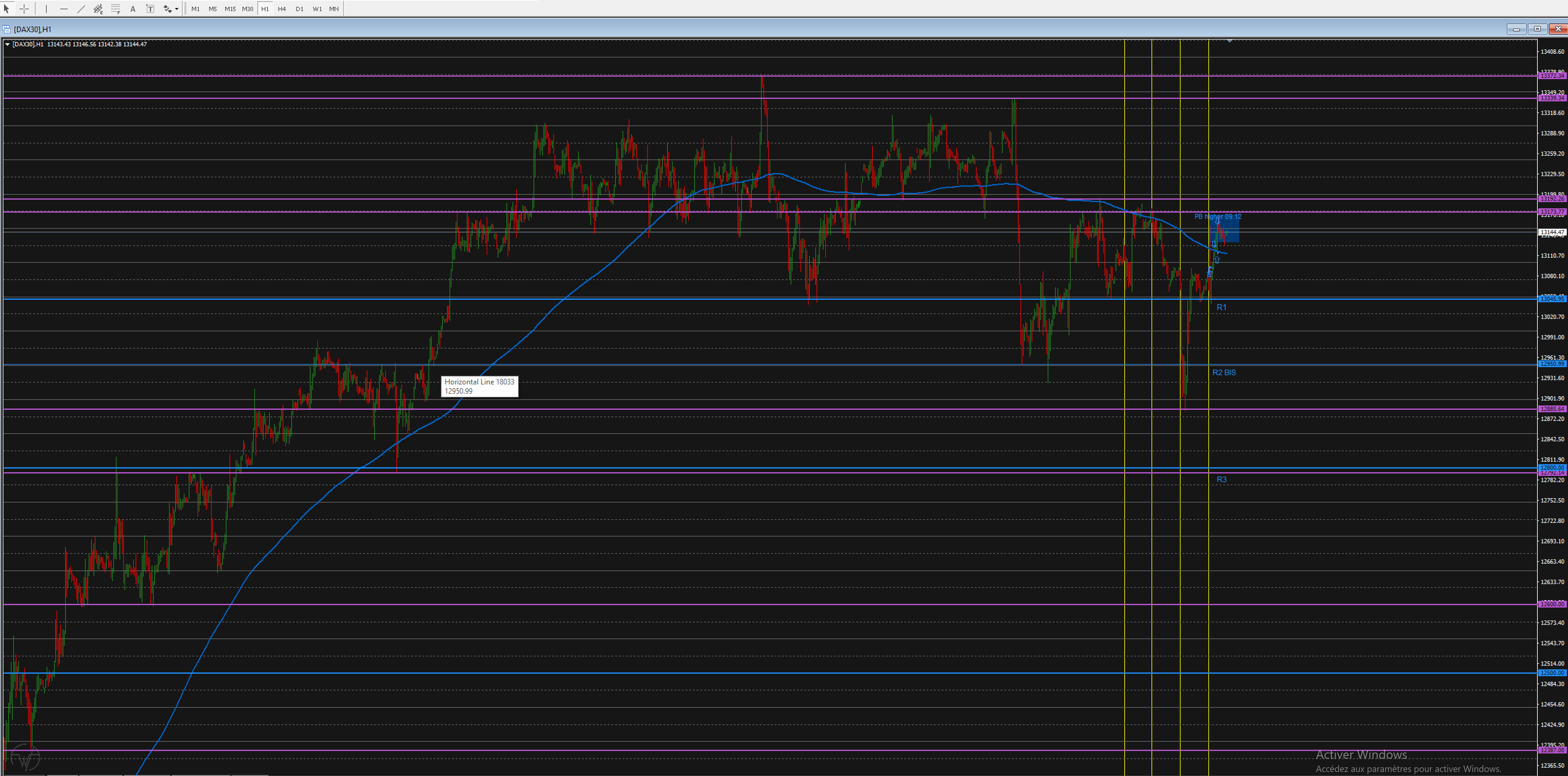The image size is (1568, 776).
Task: Switch to W1 weekly timeframe
Action: point(317,9)
